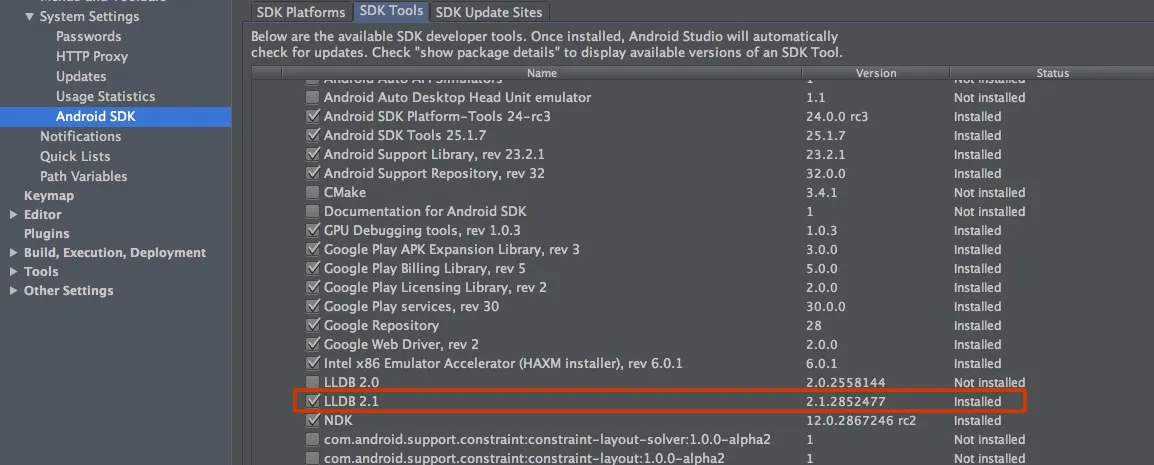Check the LLDB 2.0 checkbox

(313, 383)
